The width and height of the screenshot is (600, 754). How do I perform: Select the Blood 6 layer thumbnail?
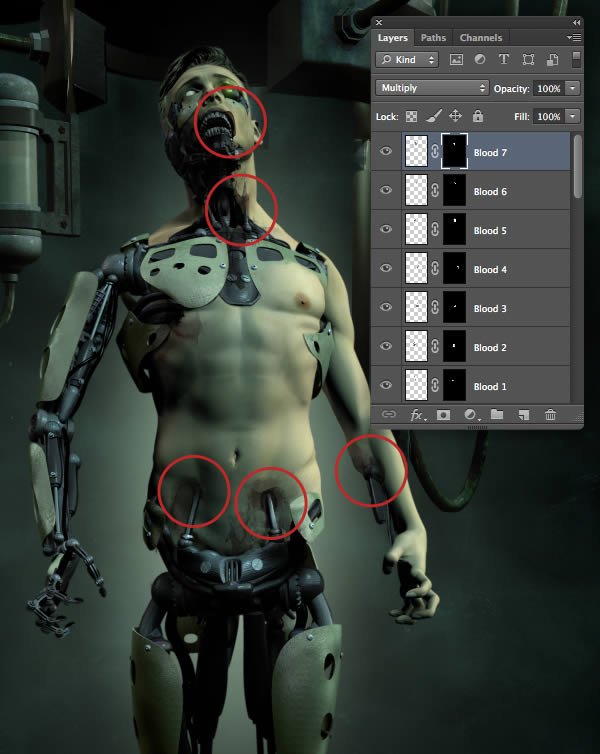click(x=416, y=190)
